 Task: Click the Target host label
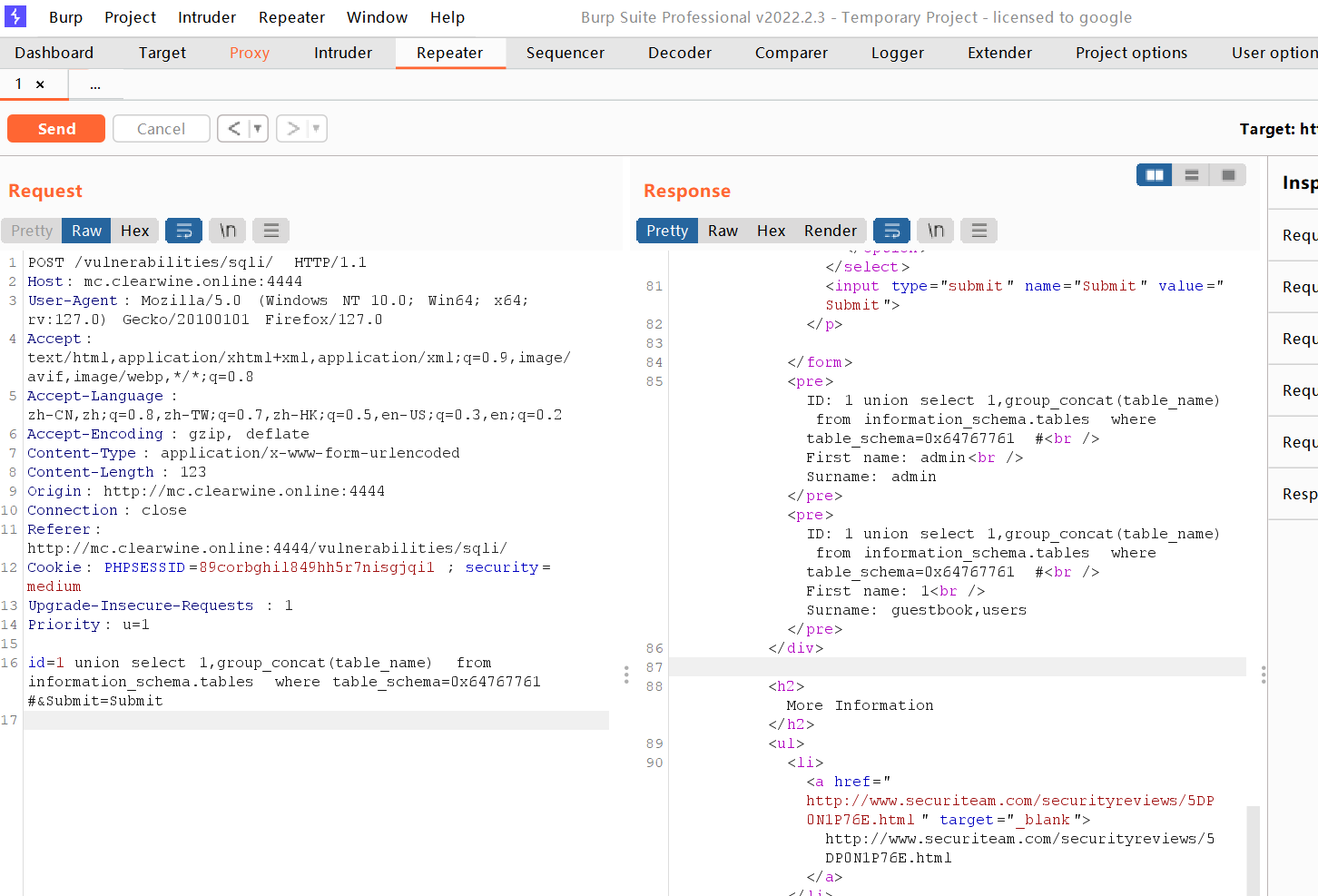click(x=1278, y=129)
